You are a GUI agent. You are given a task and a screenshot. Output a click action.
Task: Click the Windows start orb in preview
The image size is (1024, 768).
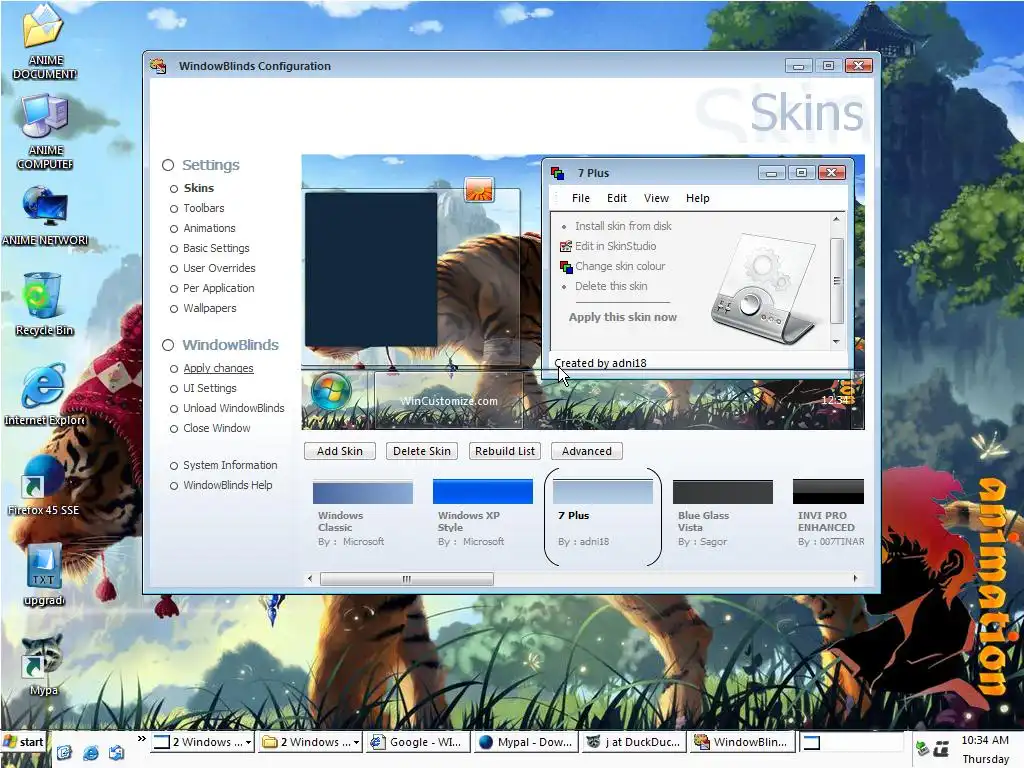tap(331, 391)
